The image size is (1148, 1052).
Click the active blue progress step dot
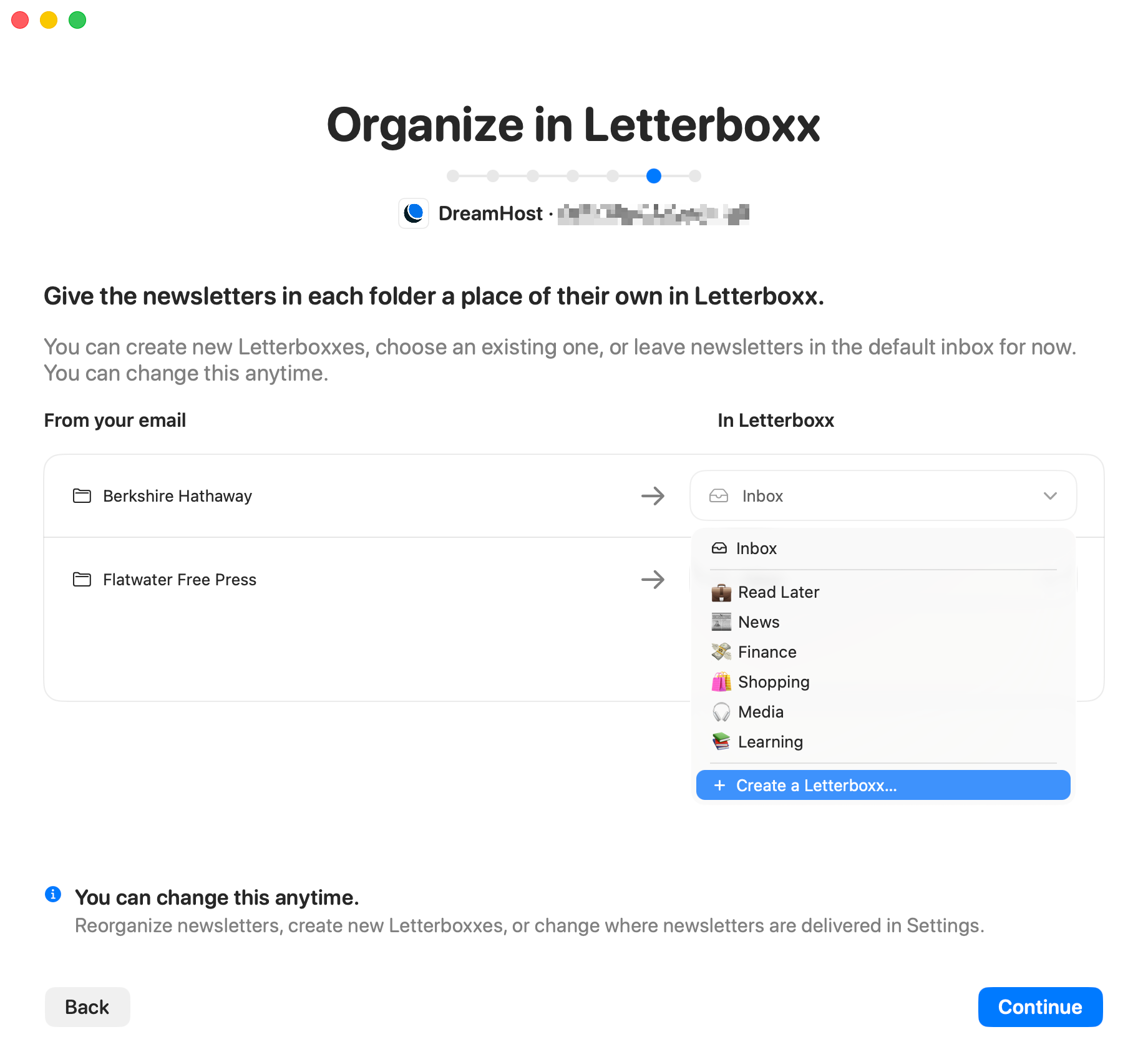(x=654, y=176)
